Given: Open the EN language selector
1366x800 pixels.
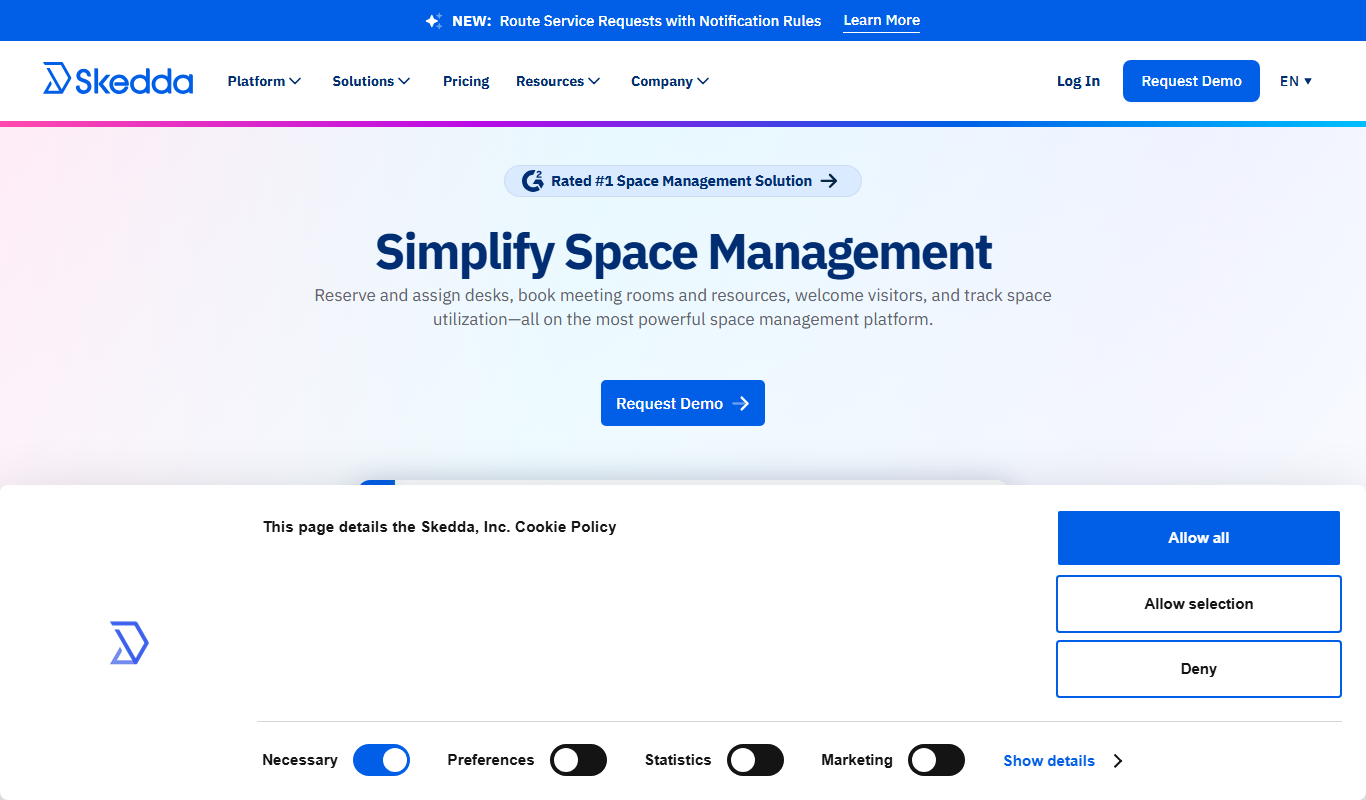Looking at the screenshot, I should click(1296, 81).
